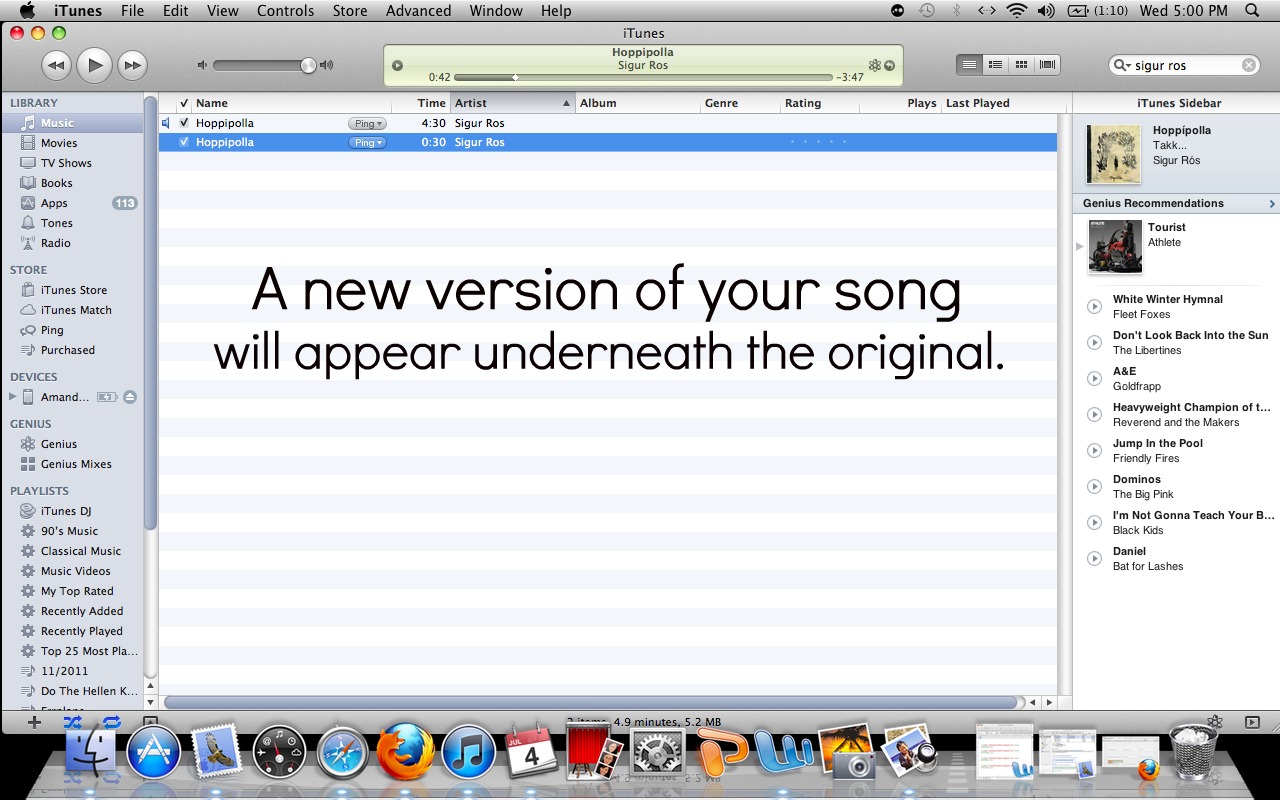This screenshot has height=800, width=1280.
Task: Uncheck second Hoppipolla 0:30 song checkbox
Action: click(x=184, y=142)
